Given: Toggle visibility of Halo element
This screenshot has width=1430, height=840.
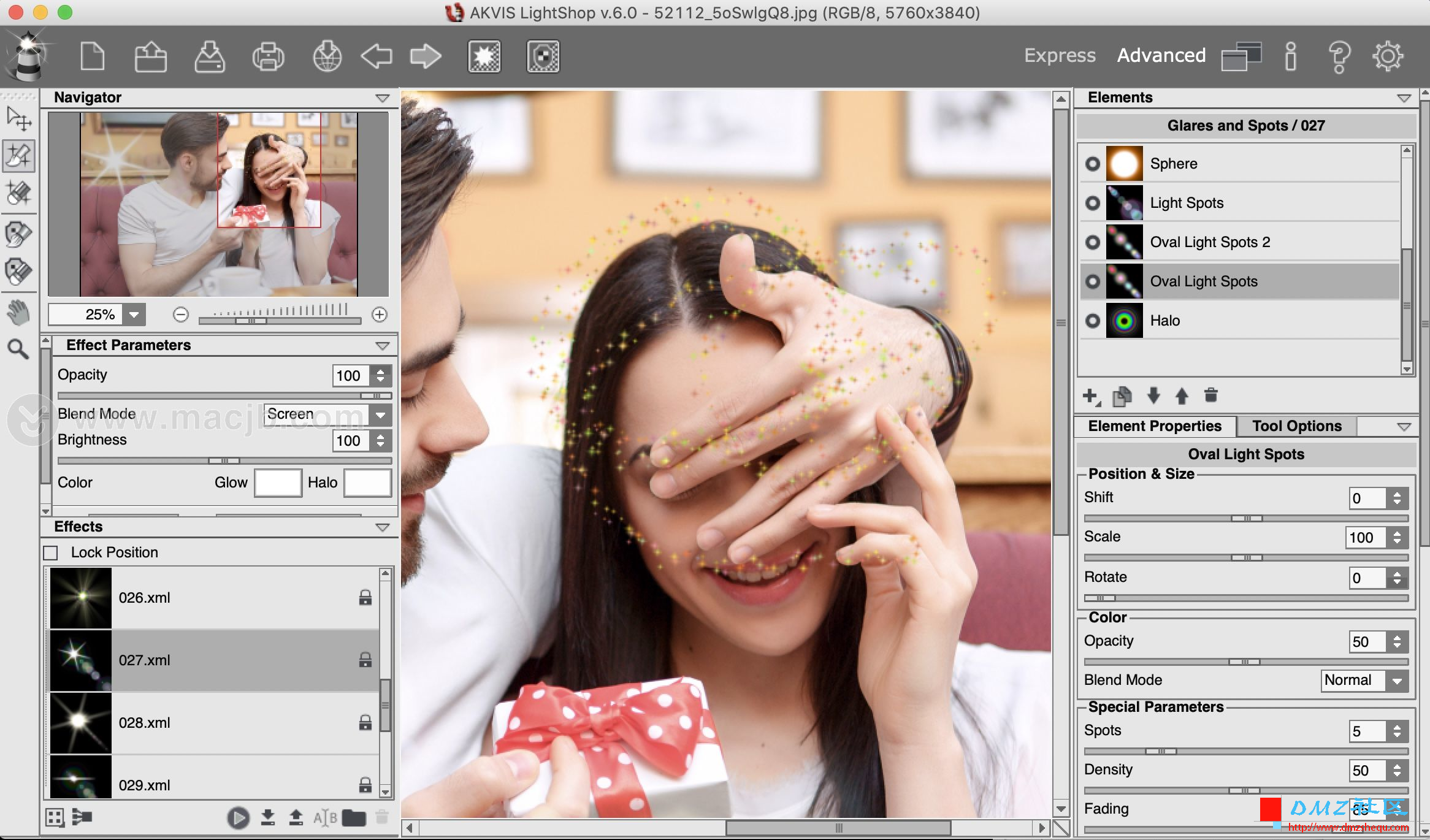Looking at the screenshot, I should [x=1092, y=321].
